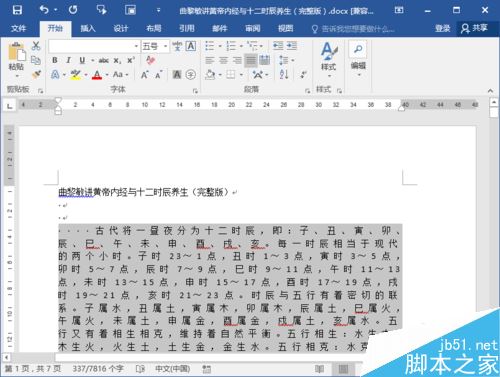Apply superscript formatting
Screen dimensions: 500x377
click(130, 60)
